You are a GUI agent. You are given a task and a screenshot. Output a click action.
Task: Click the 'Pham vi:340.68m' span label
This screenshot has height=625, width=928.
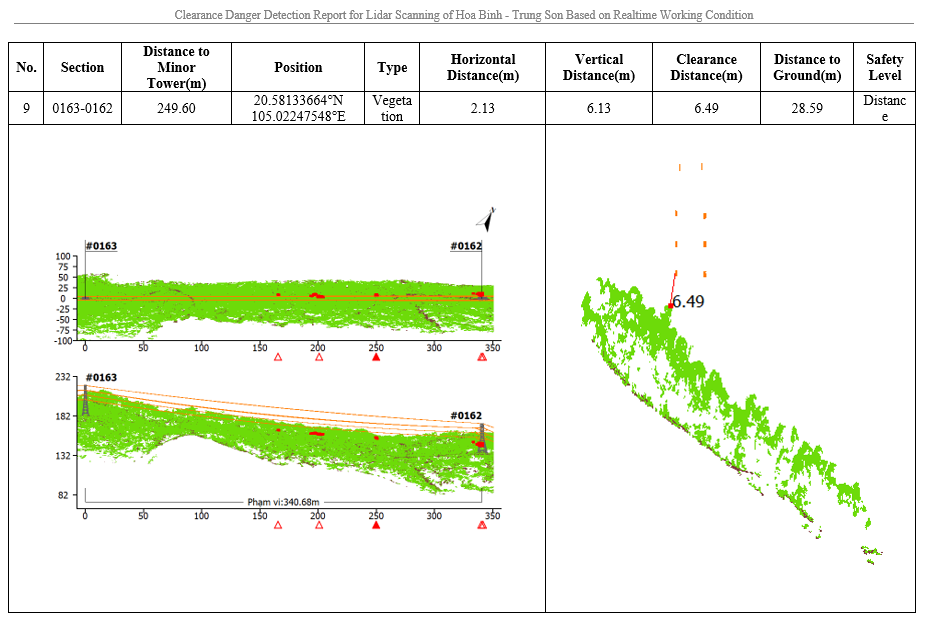[283, 502]
